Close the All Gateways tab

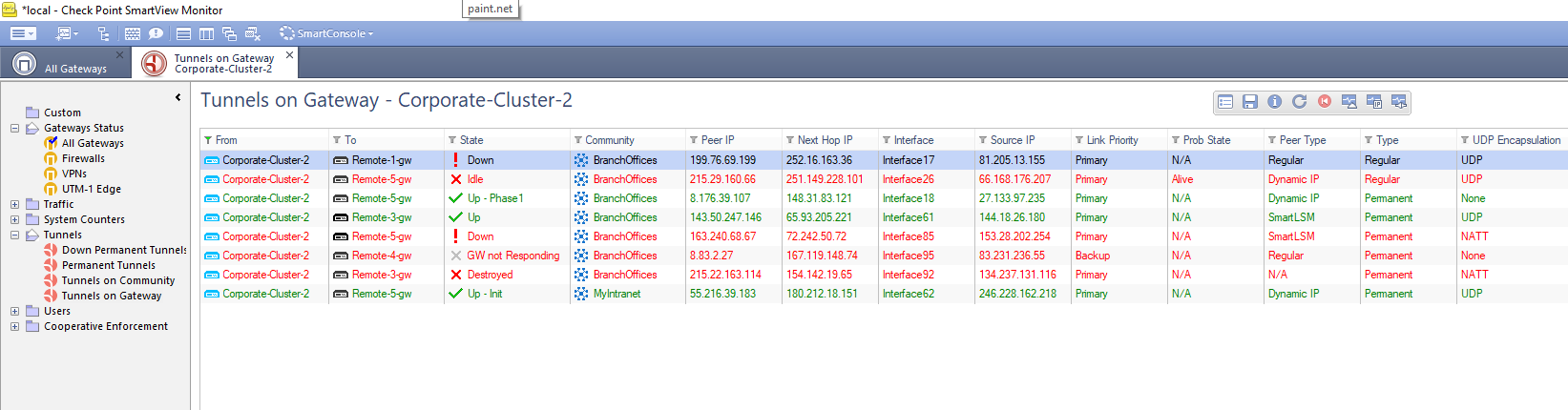(x=119, y=55)
